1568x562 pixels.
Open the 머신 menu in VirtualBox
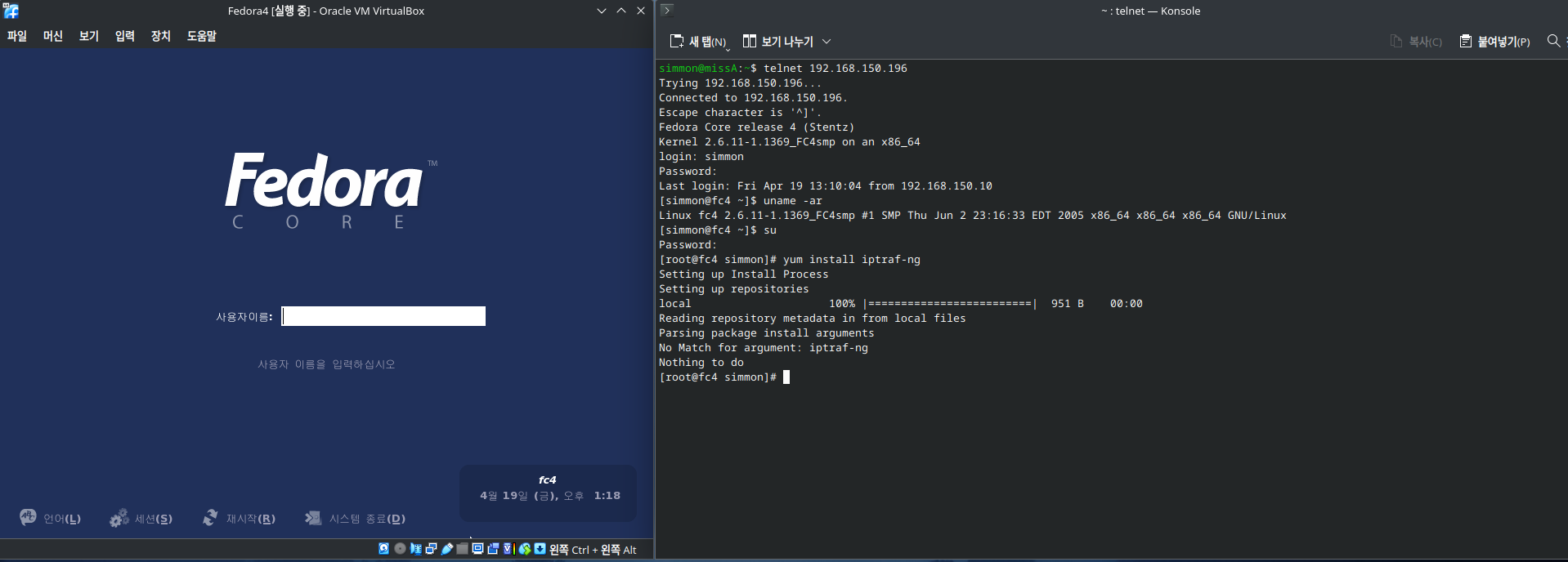pos(53,36)
